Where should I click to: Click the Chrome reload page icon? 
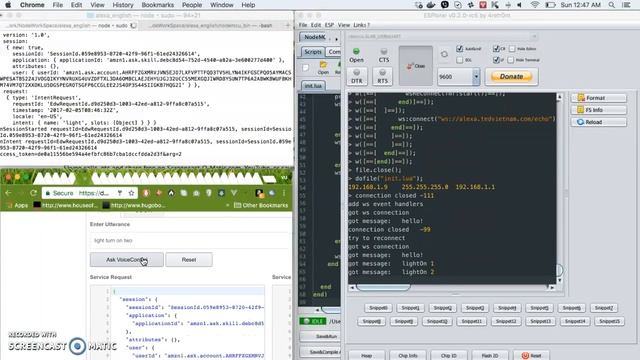point(33,193)
